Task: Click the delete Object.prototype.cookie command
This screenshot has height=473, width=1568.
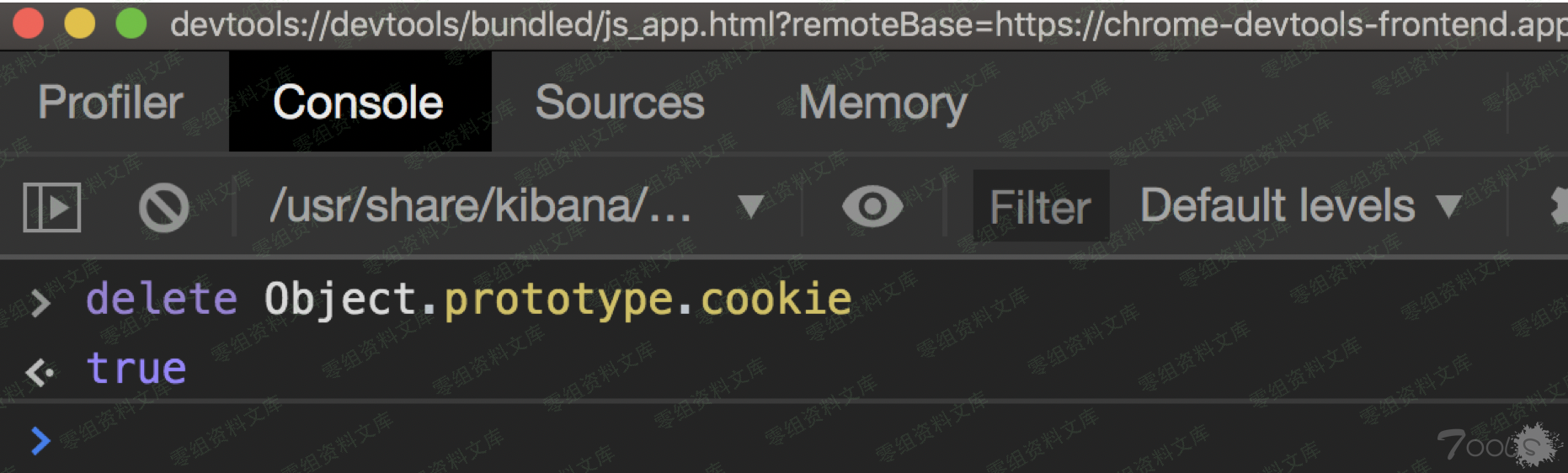Action: [468, 300]
